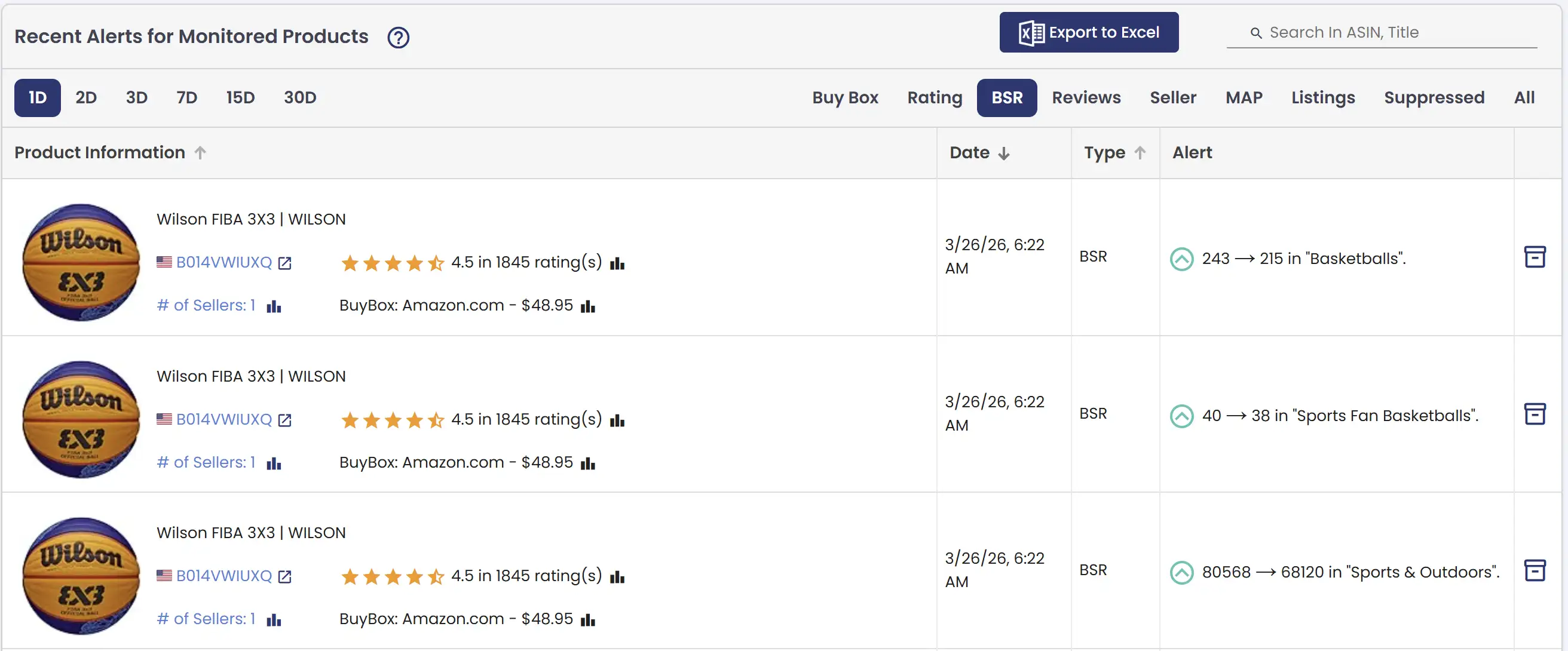Open BuyBox price chart in second row
1568x651 pixels.
587,463
